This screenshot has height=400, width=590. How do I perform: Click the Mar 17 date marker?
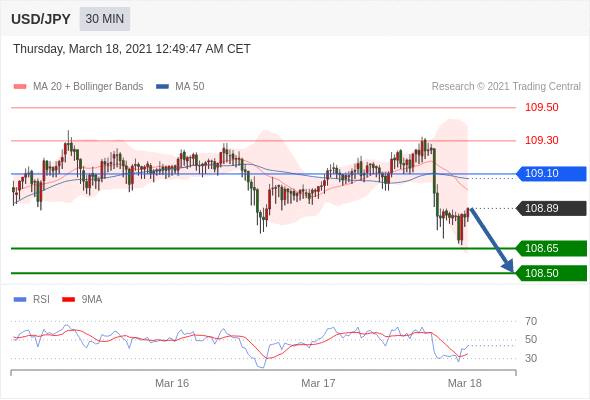pos(318,383)
